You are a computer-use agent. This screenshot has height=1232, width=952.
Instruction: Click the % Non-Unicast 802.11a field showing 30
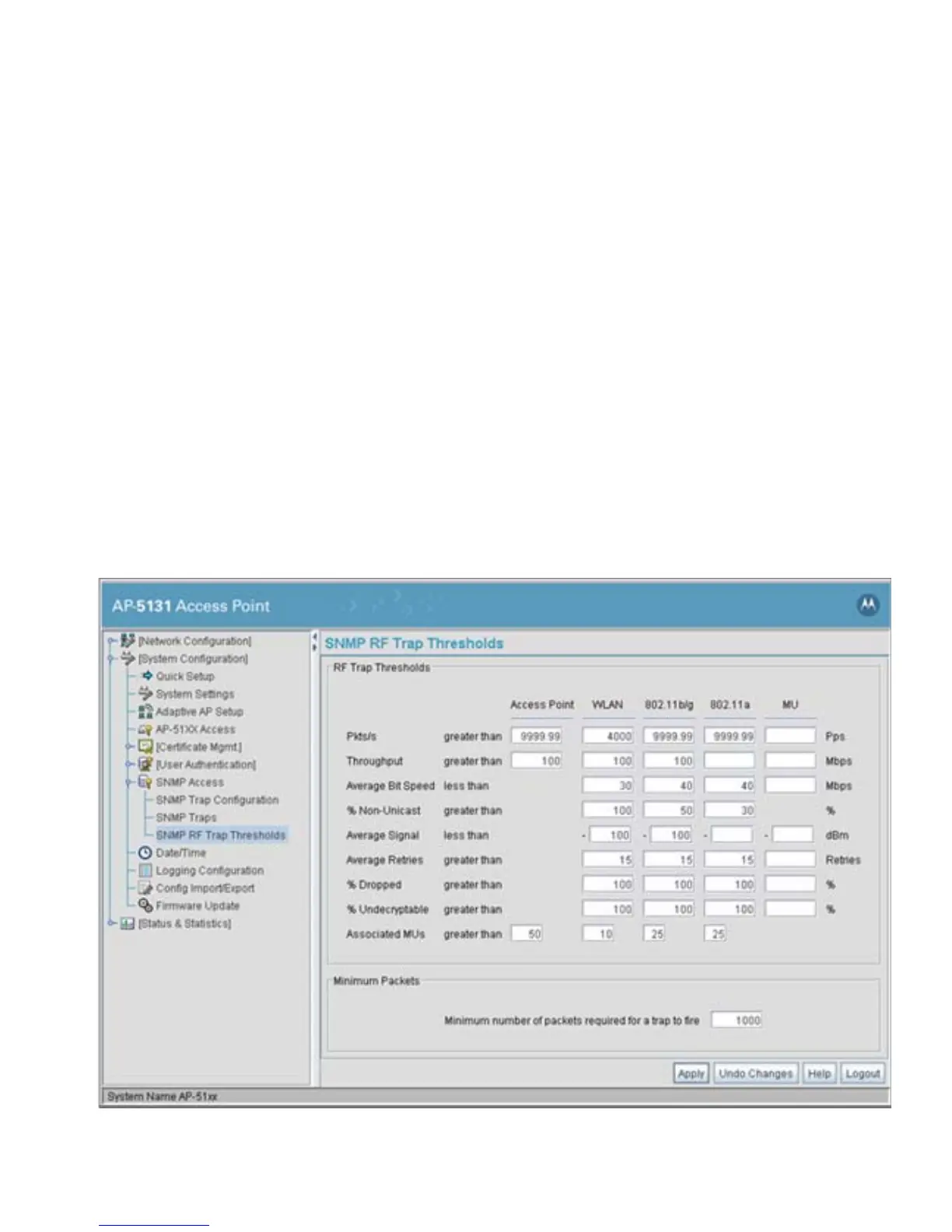[730, 810]
